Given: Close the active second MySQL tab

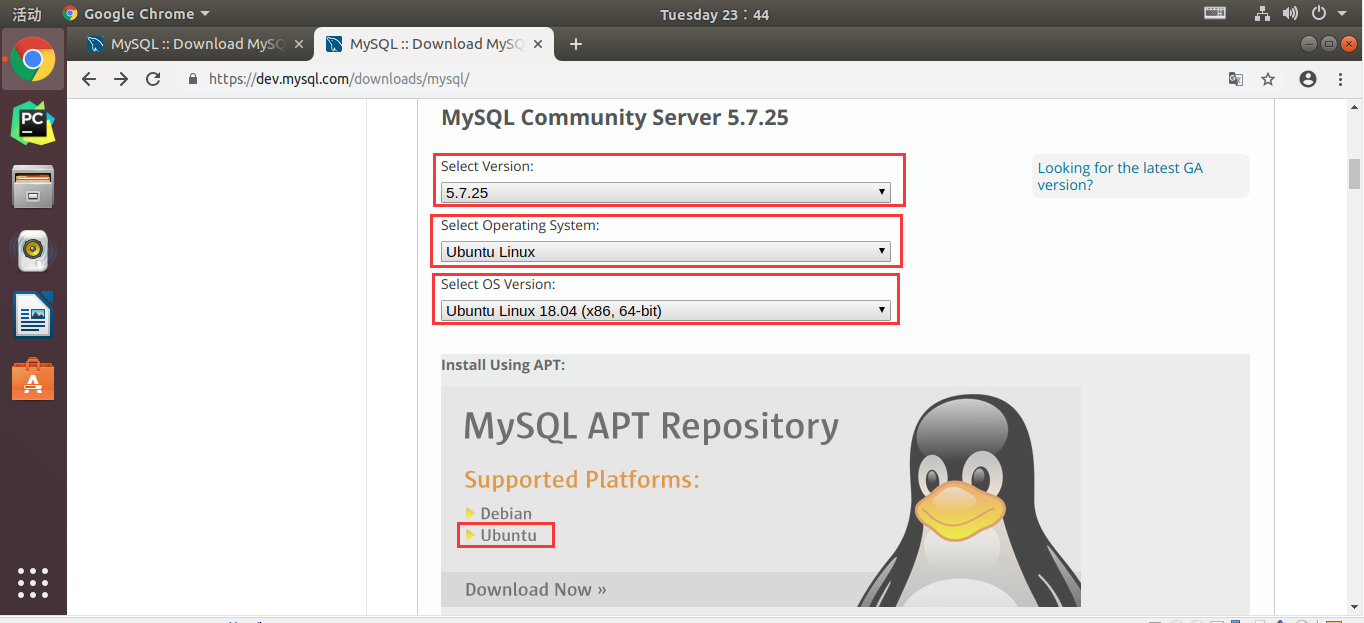Looking at the screenshot, I should (538, 44).
